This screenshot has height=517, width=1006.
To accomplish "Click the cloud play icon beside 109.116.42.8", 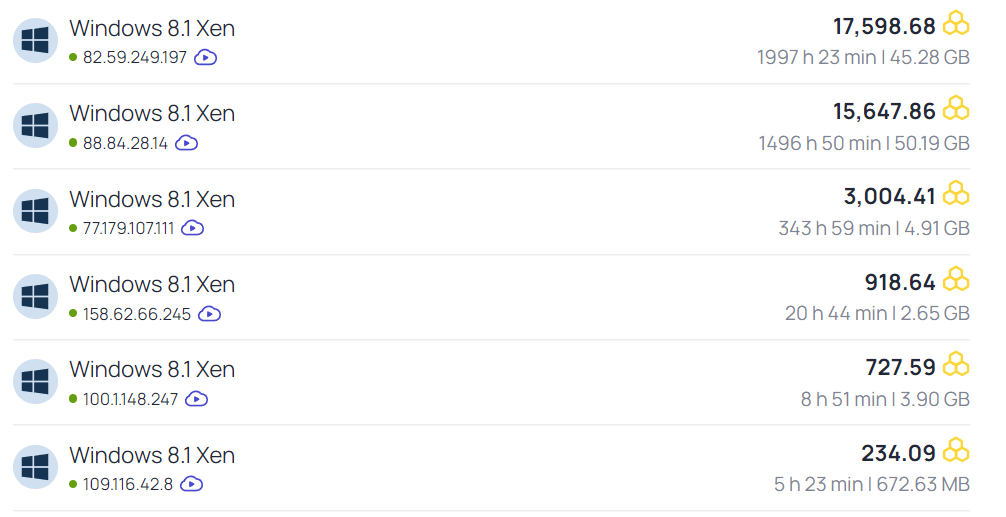I will [191, 484].
